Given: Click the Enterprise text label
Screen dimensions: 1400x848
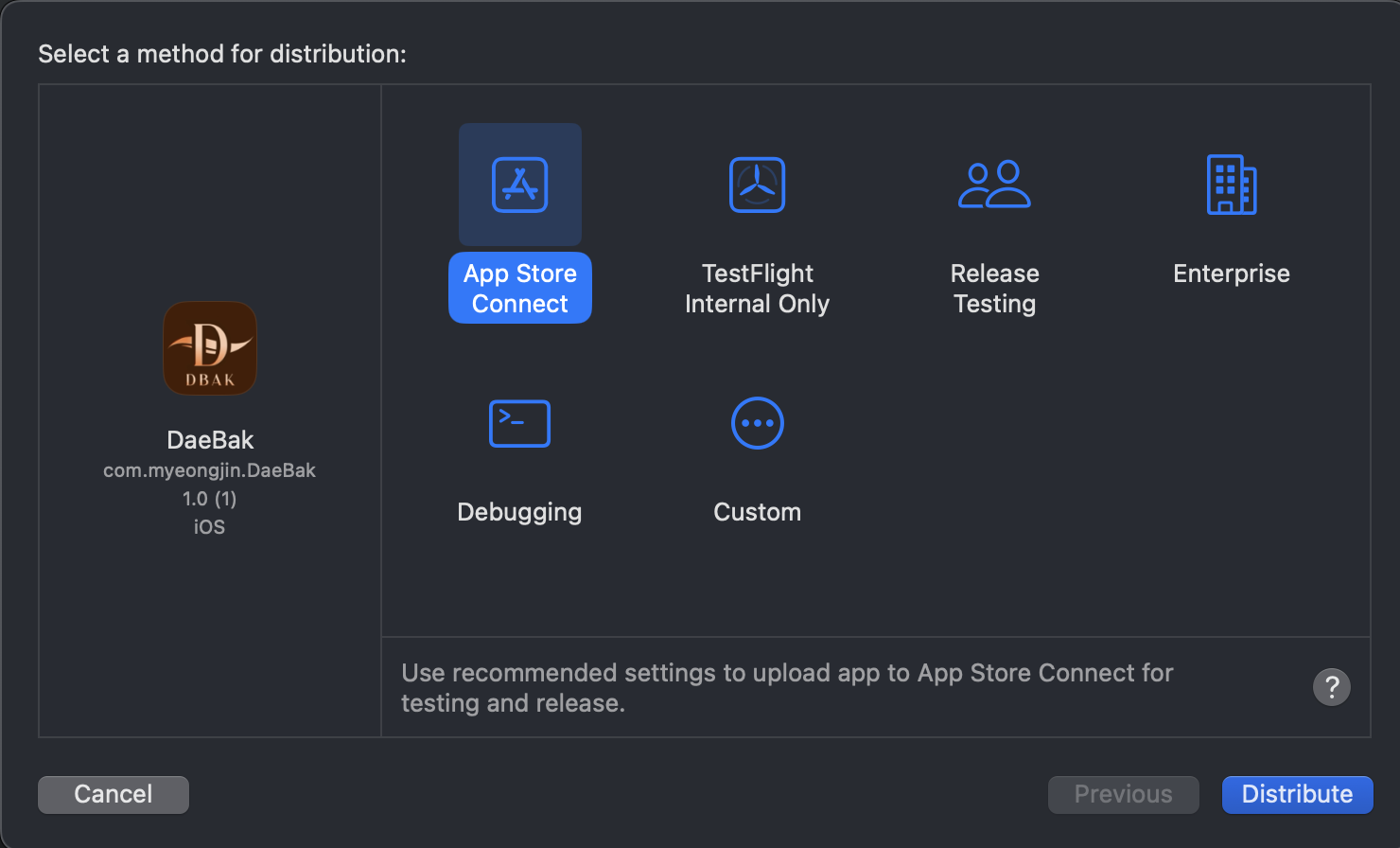Looking at the screenshot, I should coord(1232,274).
